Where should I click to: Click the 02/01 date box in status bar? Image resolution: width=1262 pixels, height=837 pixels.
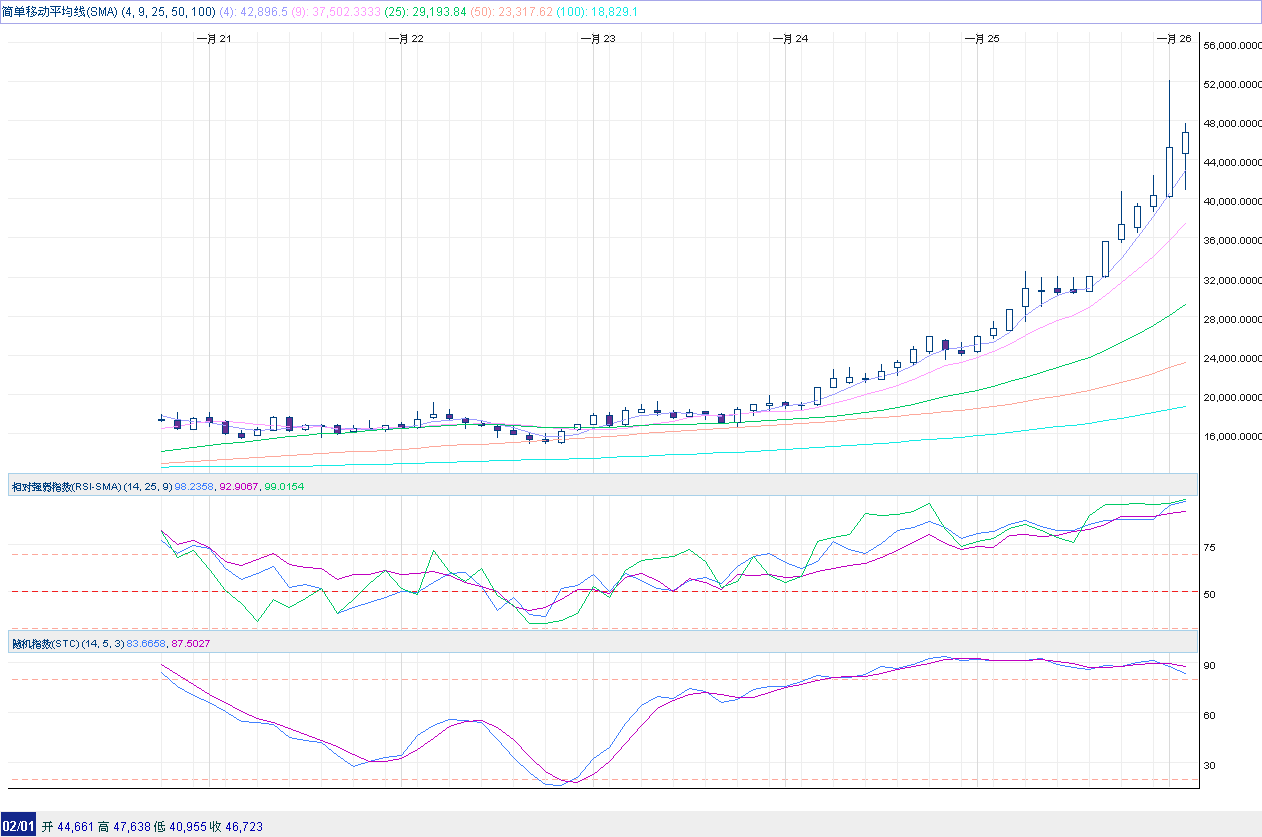[19, 827]
